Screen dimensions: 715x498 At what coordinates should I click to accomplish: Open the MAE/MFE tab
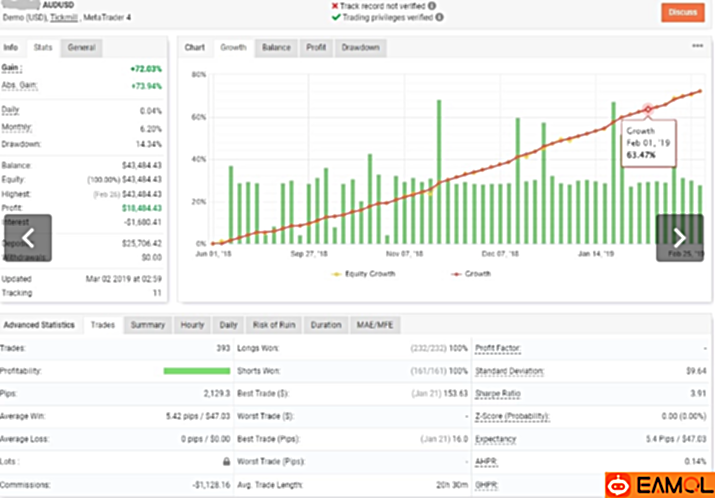376,325
